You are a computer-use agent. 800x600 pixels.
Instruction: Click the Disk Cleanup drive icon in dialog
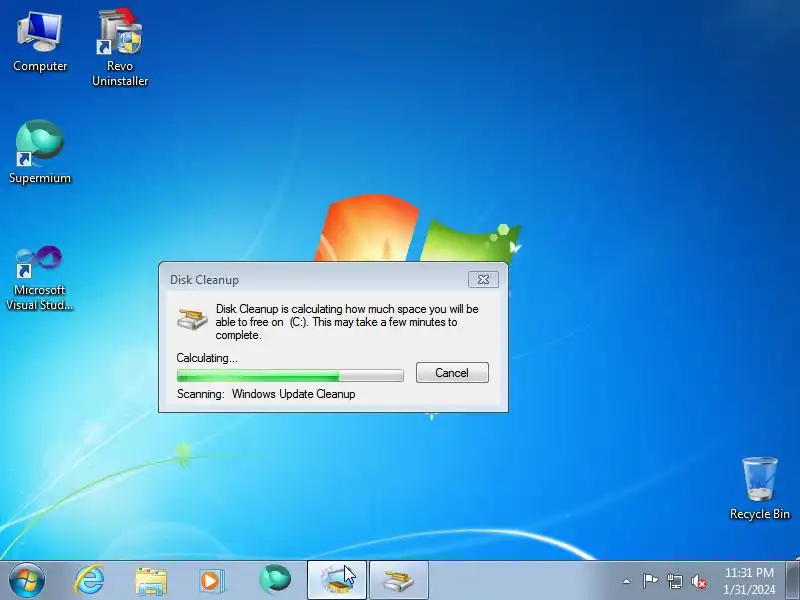[192, 319]
